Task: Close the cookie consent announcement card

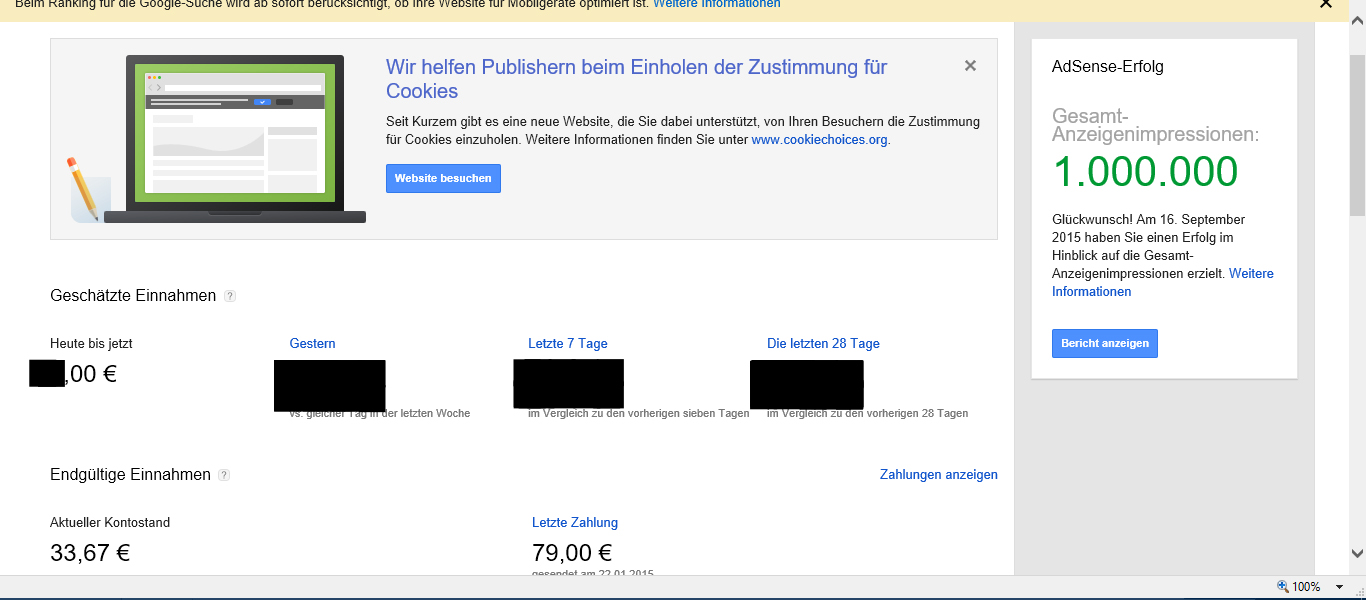Action: click(970, 66)
